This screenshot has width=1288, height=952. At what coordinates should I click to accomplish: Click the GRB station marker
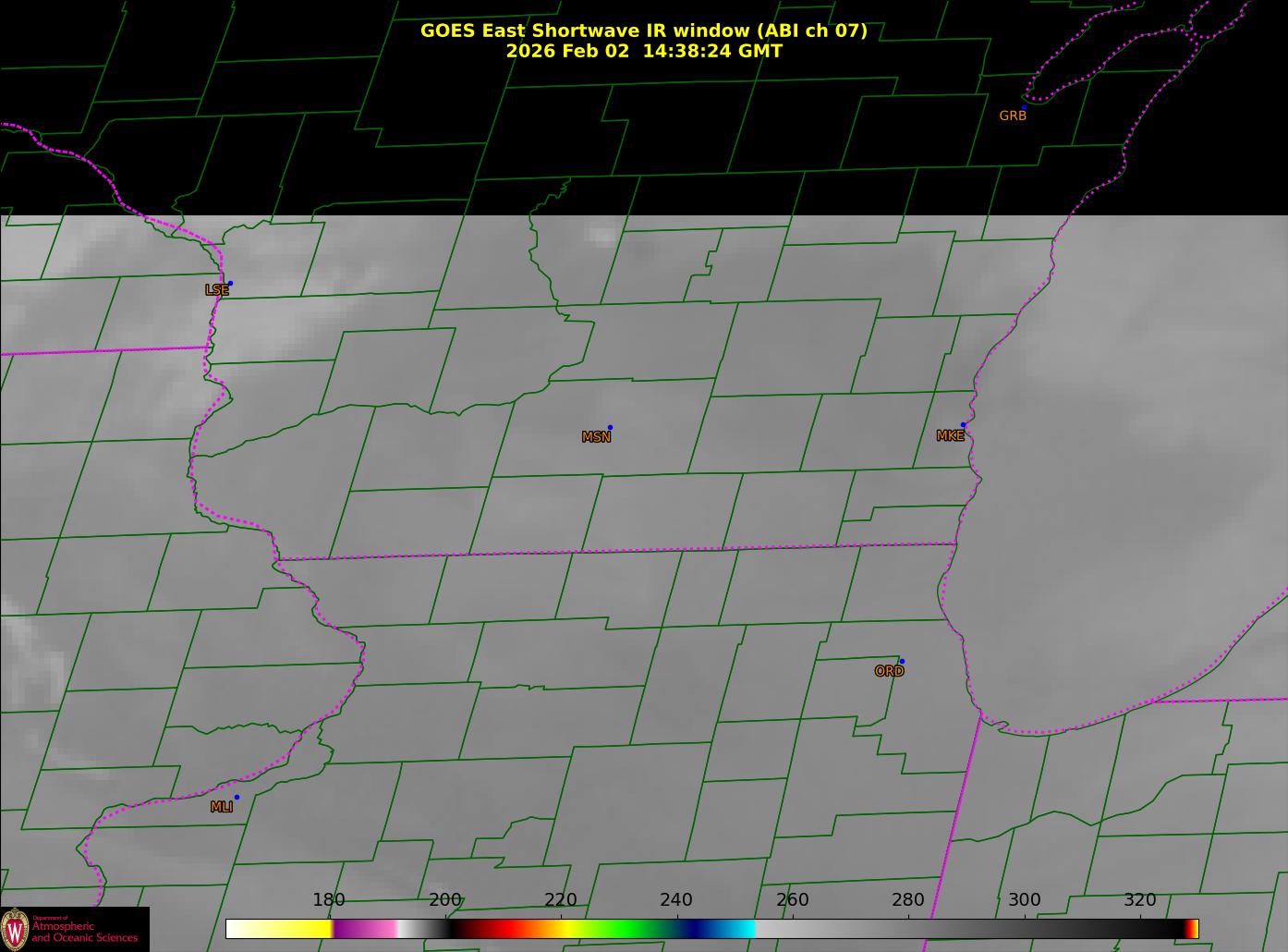coord(1024,107)
